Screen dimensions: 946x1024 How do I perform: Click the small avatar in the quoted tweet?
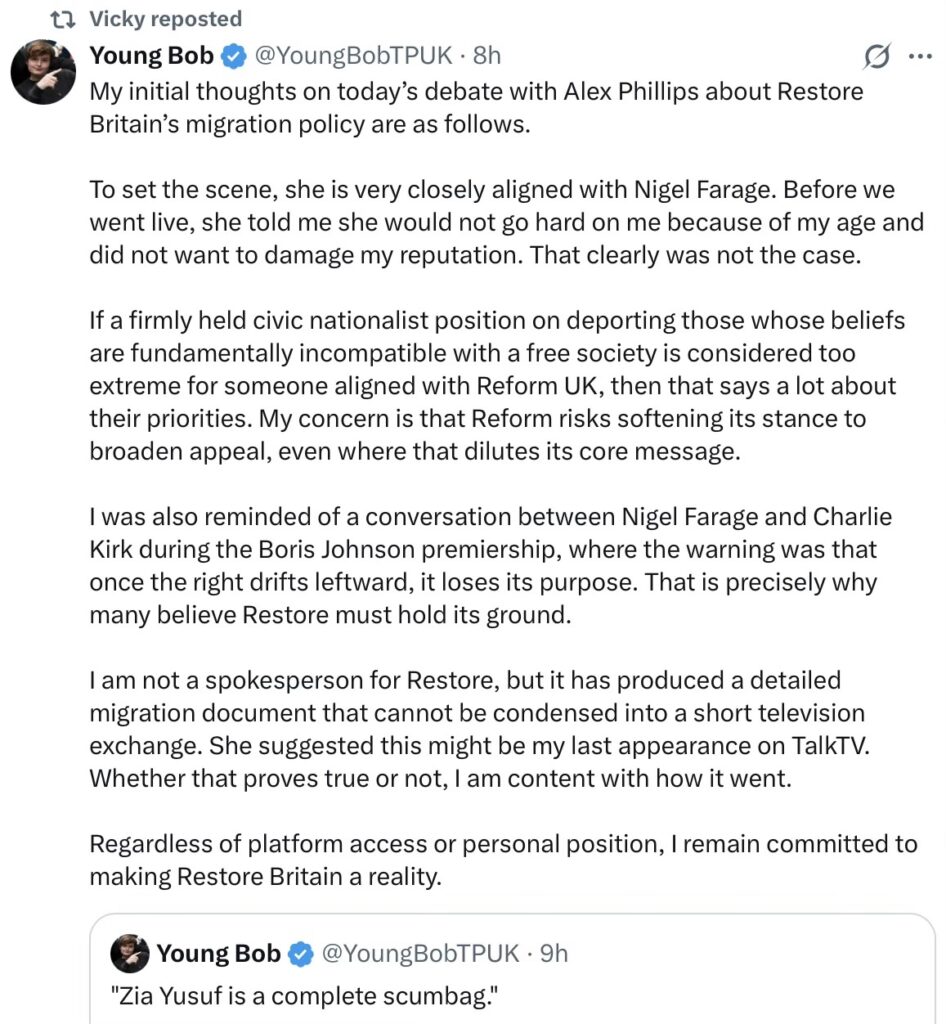pyautogui.click(x=129, y=954)
